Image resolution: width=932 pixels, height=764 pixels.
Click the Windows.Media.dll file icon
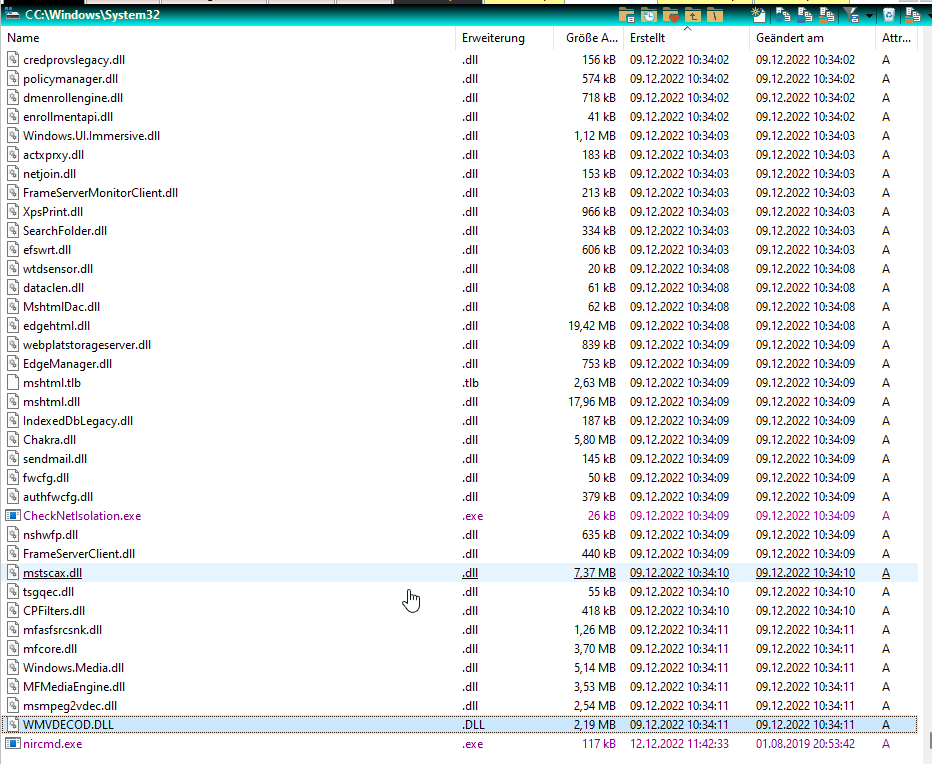(x=12, y=668)
